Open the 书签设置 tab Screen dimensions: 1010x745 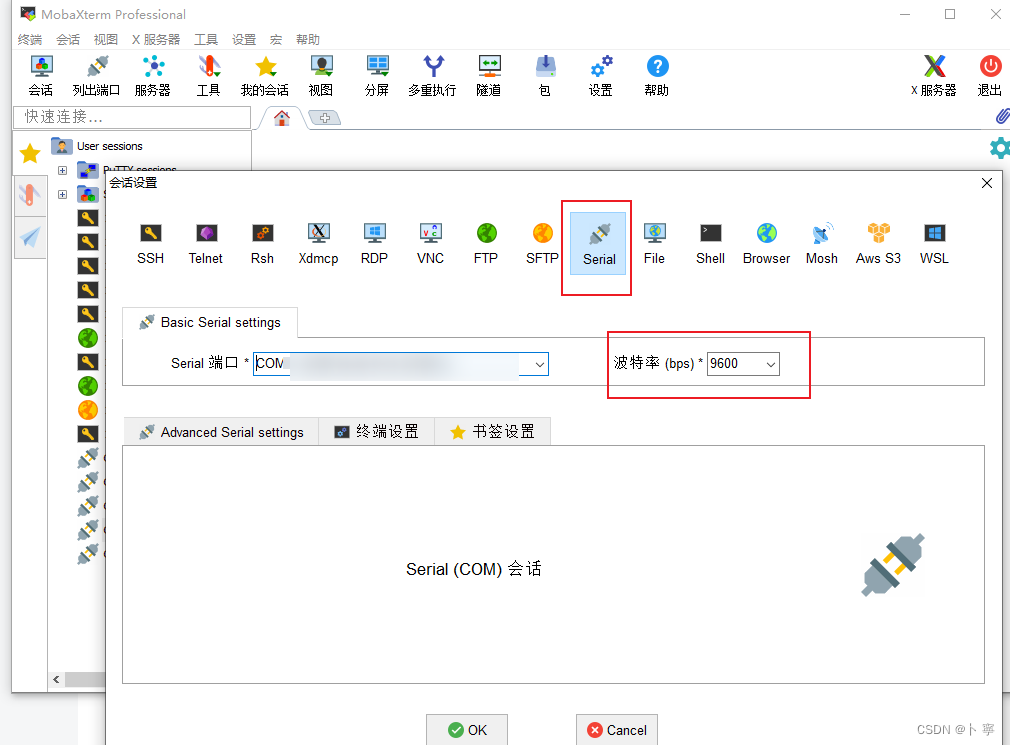(x=493, y=432)
